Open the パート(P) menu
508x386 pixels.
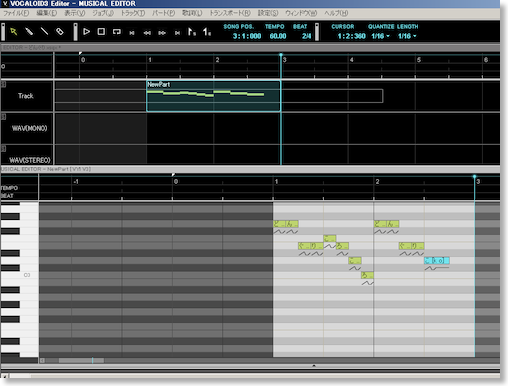tap(163, 13)
